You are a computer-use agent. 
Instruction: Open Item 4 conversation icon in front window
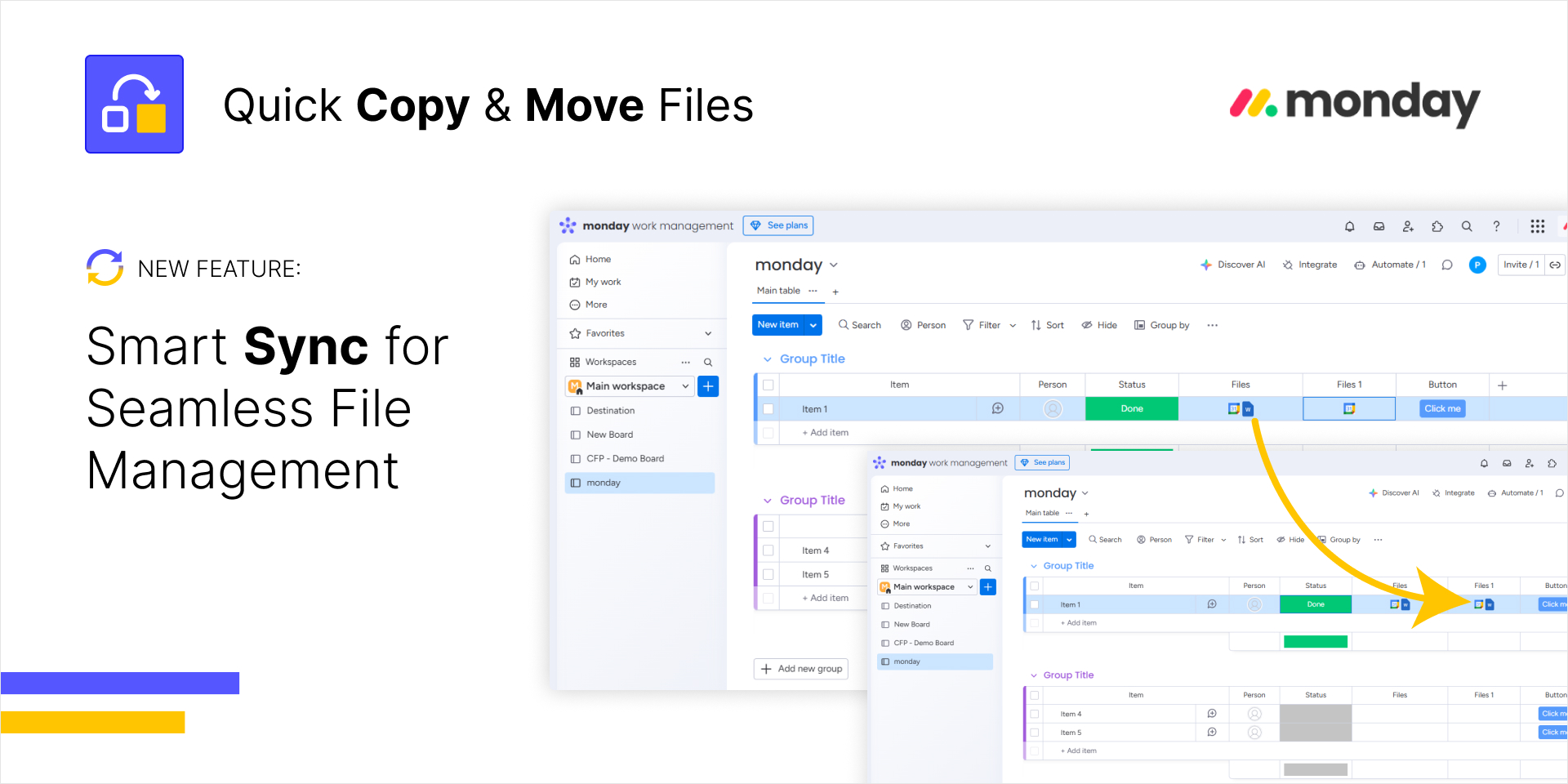pos(1212,714)
